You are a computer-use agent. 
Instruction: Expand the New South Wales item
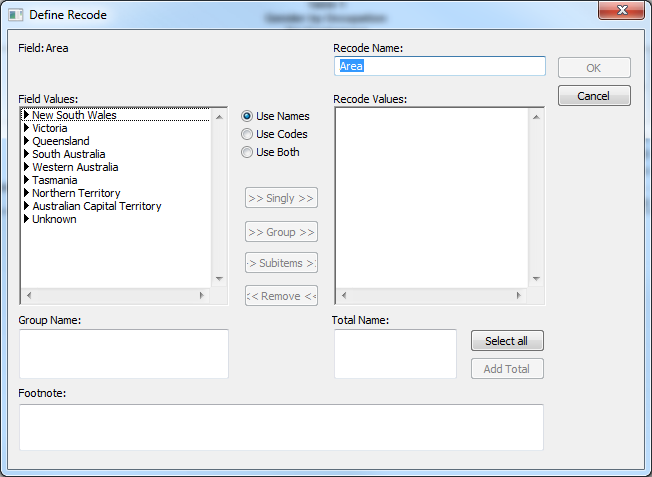(26, 115)
